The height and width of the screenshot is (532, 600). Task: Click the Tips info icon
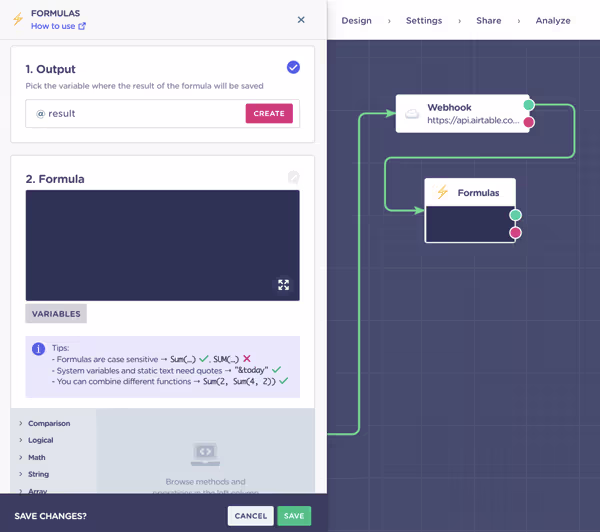point(38,349)
